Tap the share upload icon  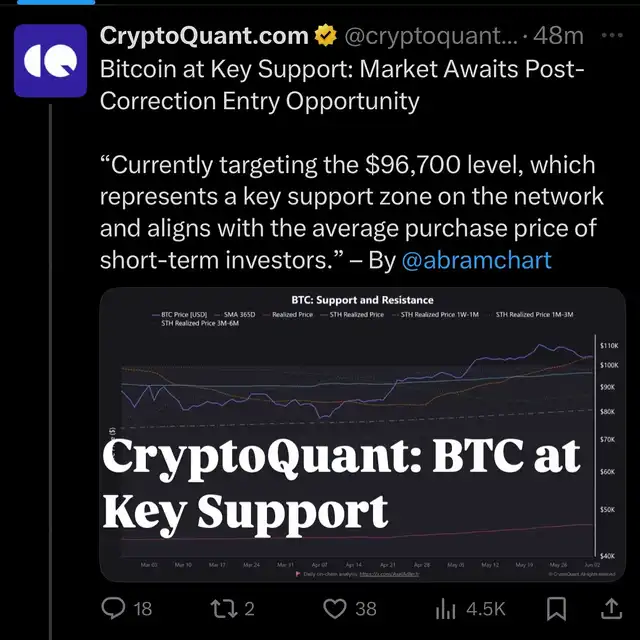pyautogui.click(x=609, y=607)
